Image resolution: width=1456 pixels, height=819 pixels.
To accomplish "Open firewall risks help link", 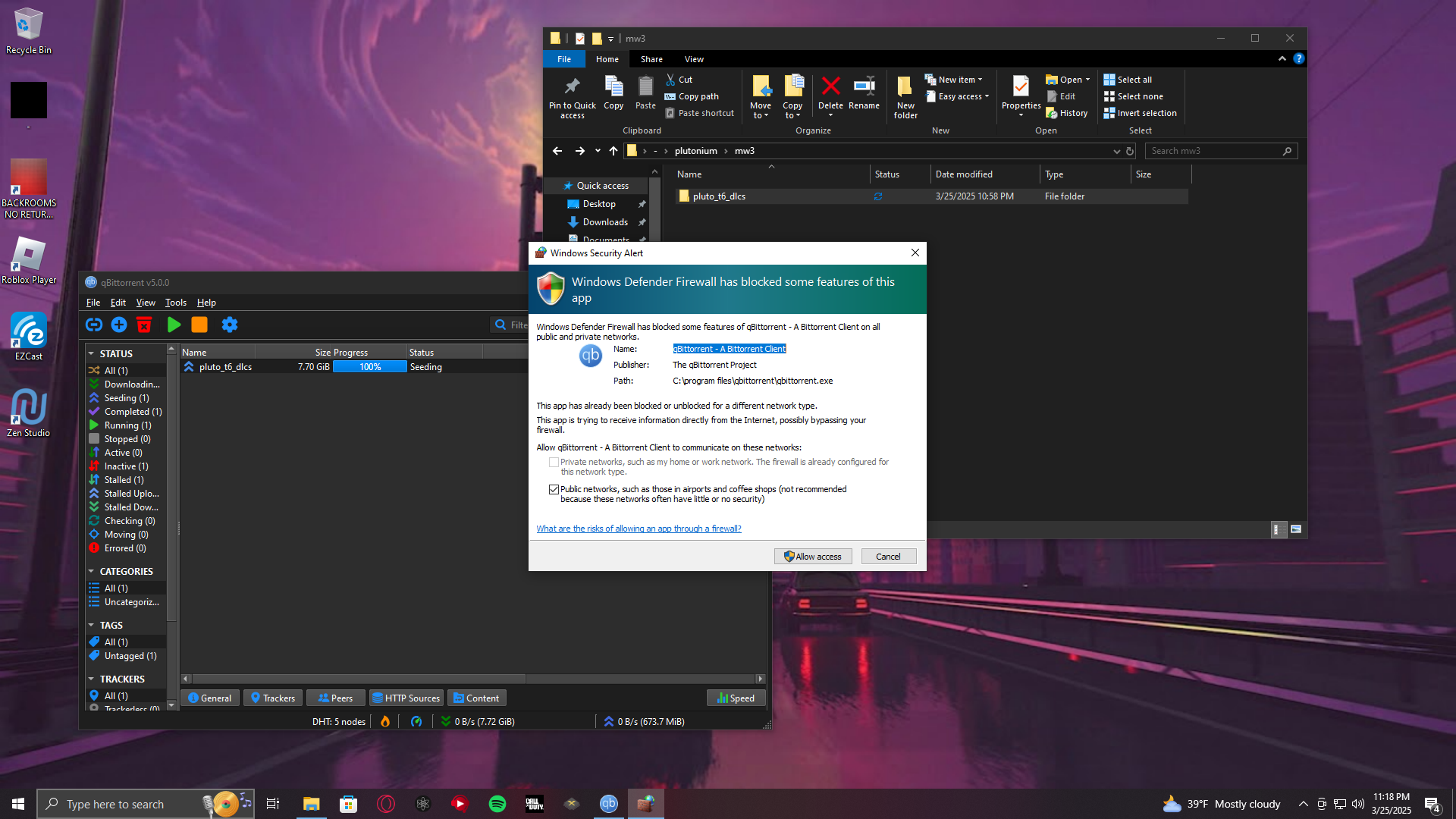I will tap(639, 529).
